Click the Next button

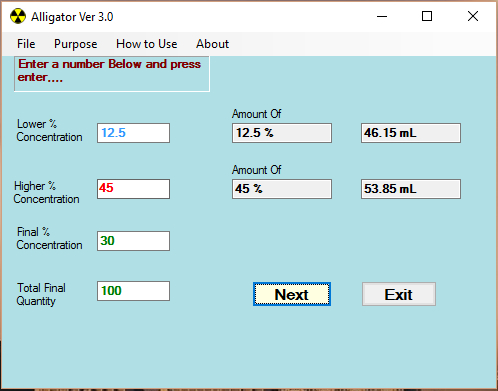(x=292, y=294)
